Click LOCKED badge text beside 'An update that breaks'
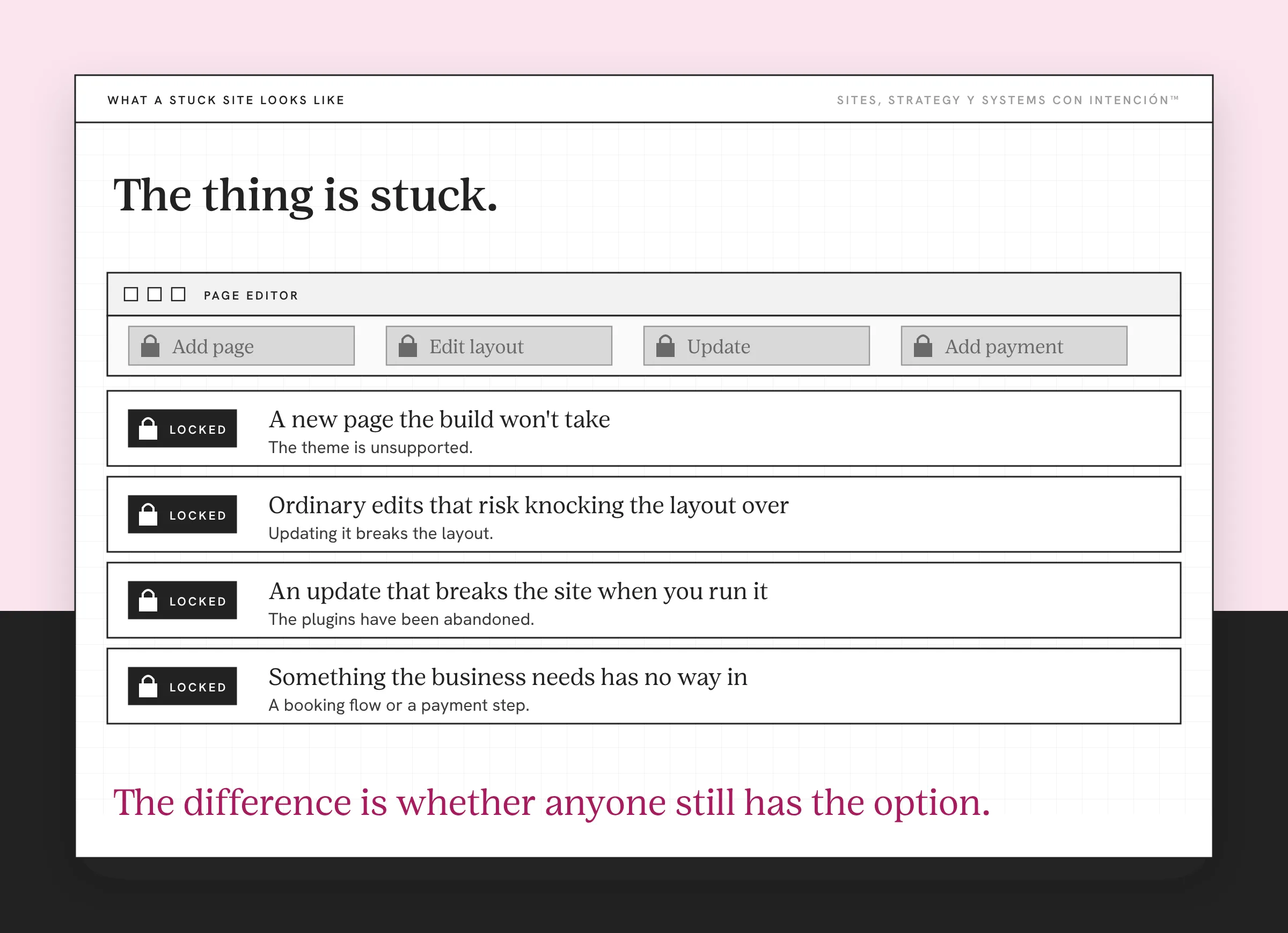Viewport: 1288px width, 933px height. (197, 601)
